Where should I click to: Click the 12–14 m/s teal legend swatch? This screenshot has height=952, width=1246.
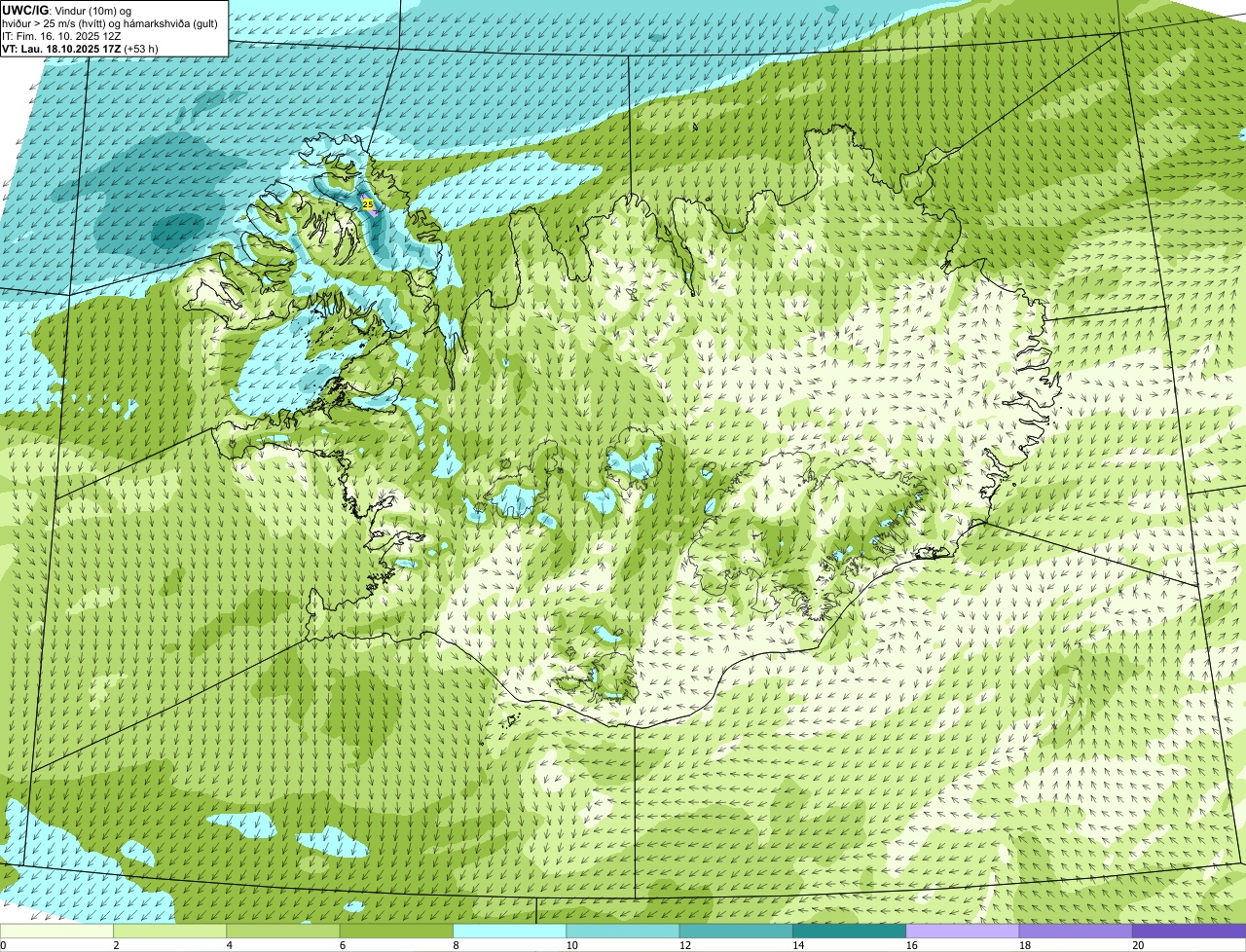(x=736, y=931)
